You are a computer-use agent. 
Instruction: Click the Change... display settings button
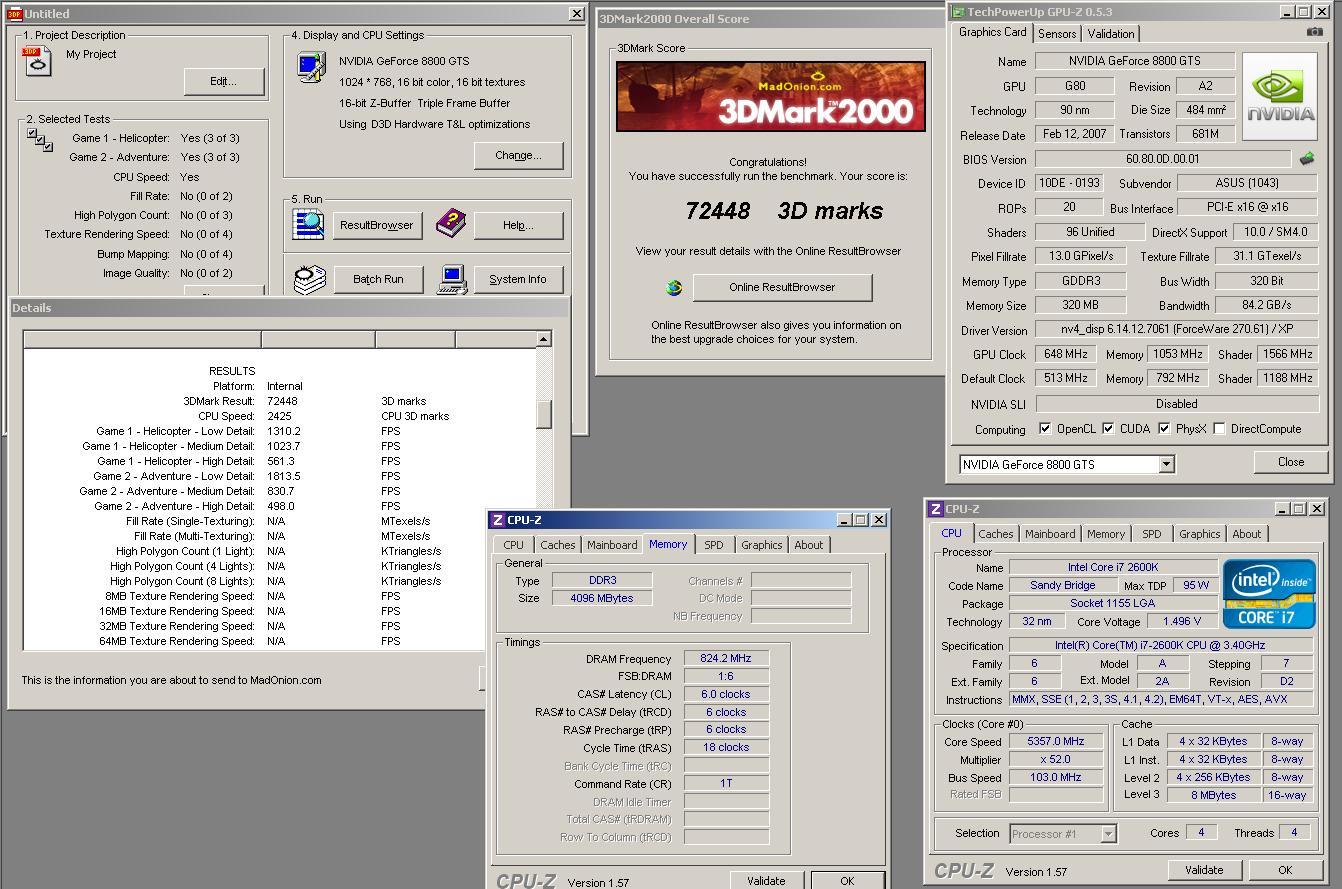518,155
